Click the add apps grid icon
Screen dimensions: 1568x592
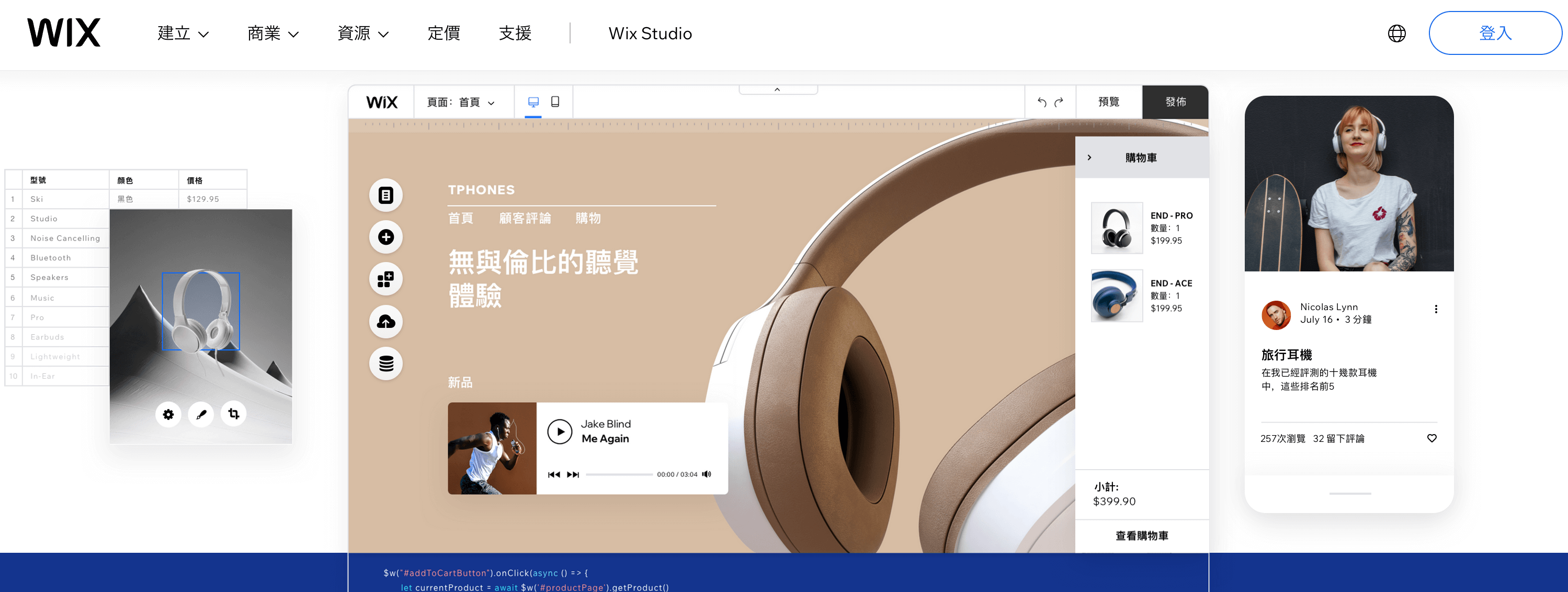(385, 279)
